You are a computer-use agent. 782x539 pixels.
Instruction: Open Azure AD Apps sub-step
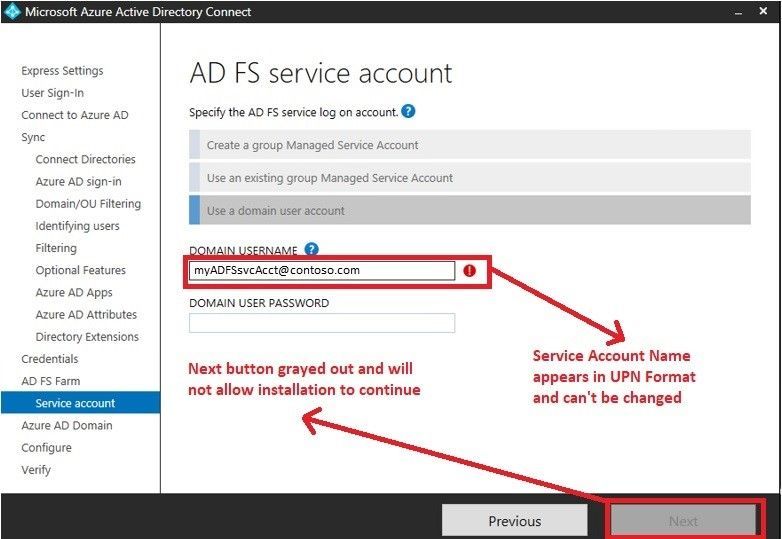[x=74, y=293]
